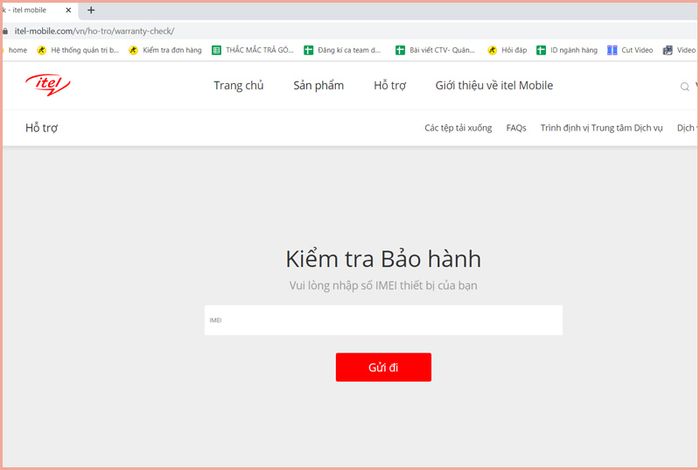The width and height of the screenshot is (700, 470).
Task: Open Bài viết CTV bookmark
Action: tap(435, 50)
